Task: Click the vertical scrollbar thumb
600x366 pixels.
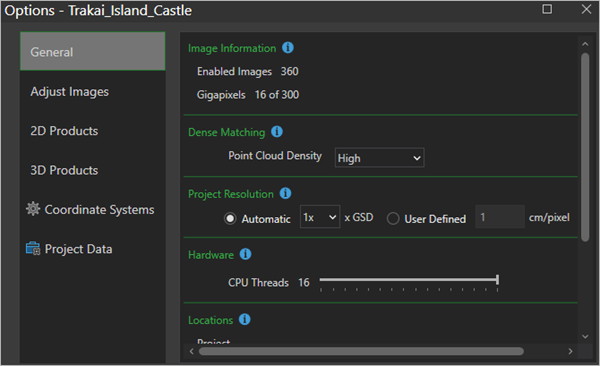Action: pyautogui.click(x=585, y=147)
